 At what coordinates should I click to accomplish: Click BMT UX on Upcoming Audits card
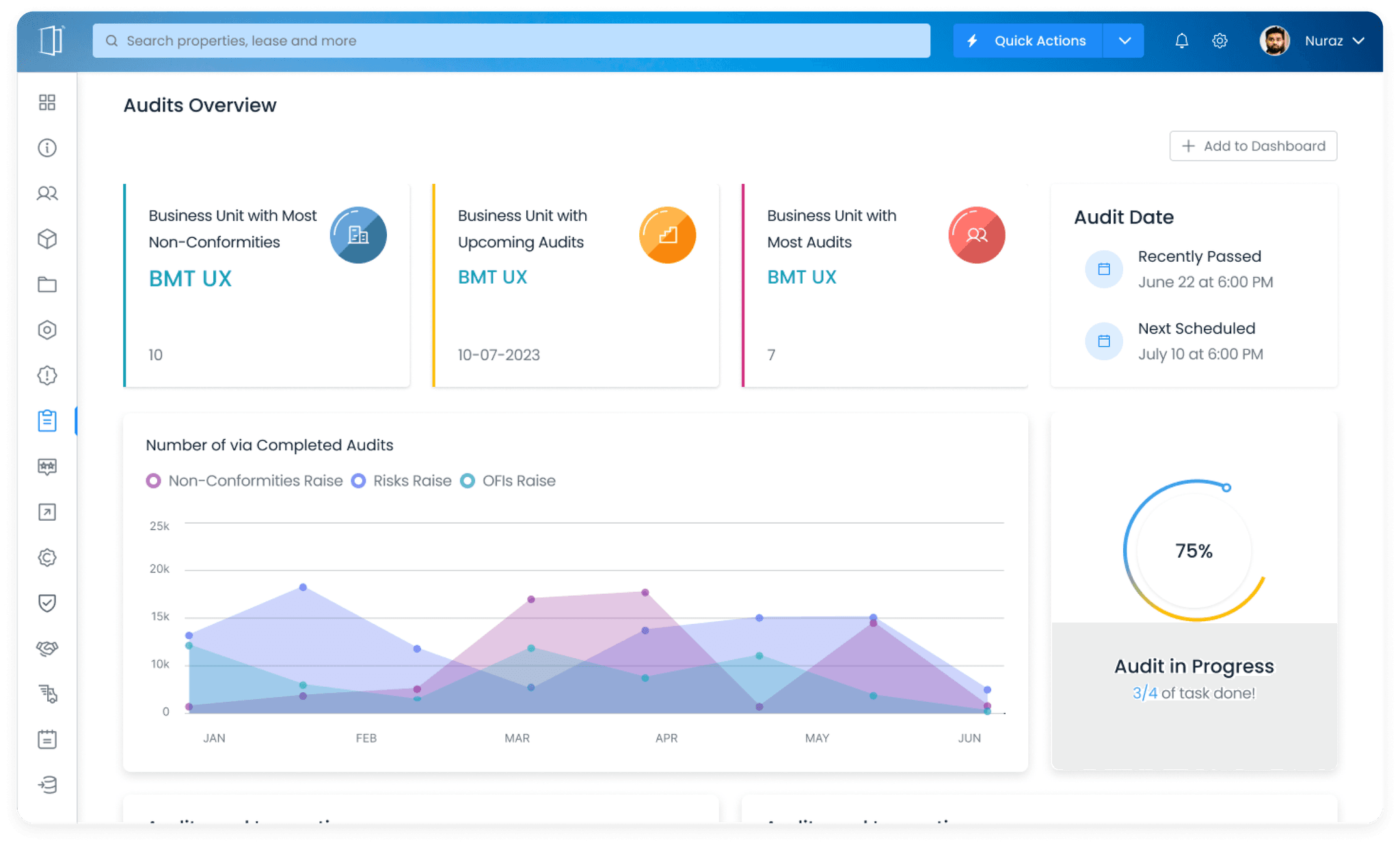(492, 277)
